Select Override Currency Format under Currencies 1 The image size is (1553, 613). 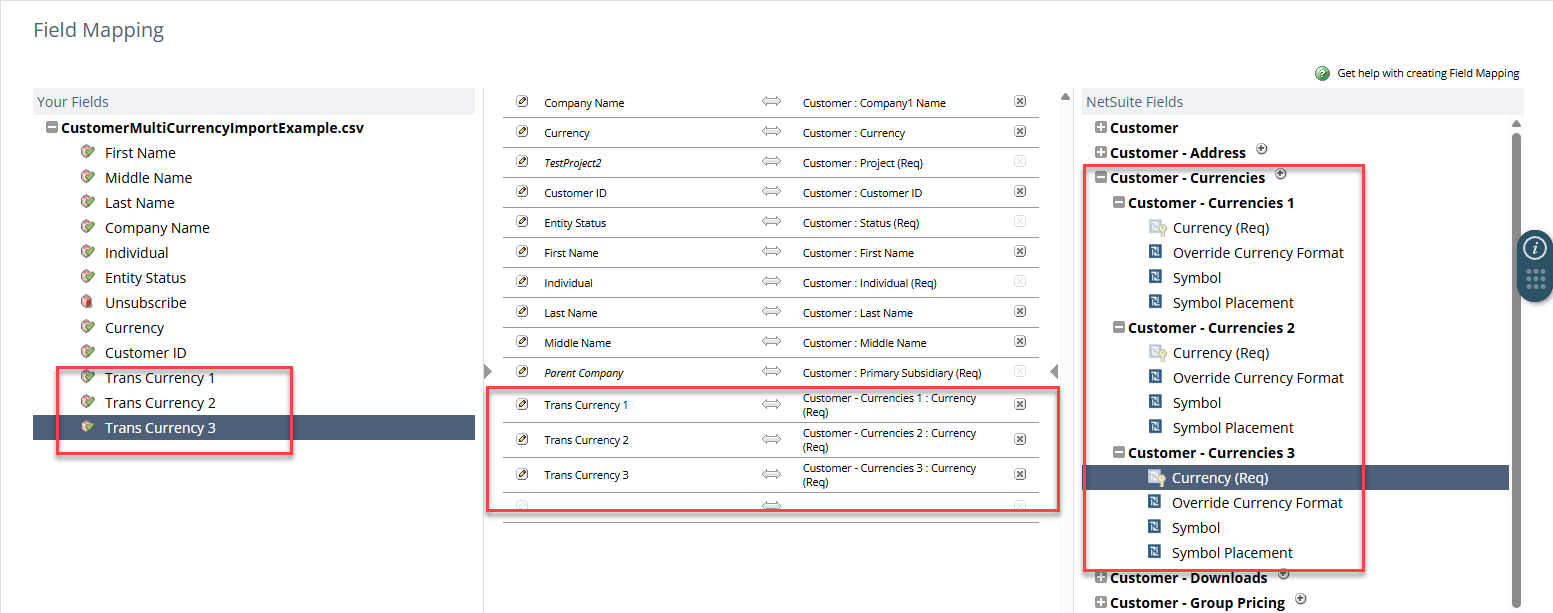click(1258, 253)
